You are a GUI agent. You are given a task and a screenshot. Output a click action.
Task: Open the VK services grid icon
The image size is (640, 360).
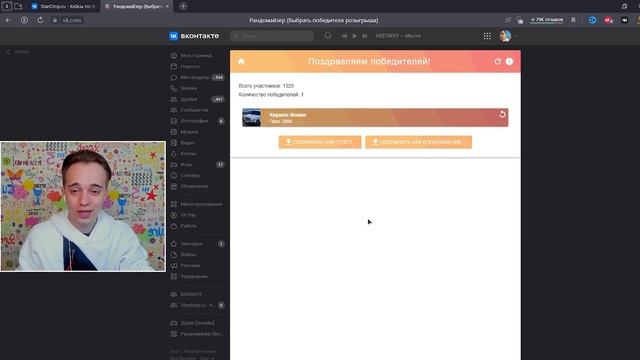487,36
